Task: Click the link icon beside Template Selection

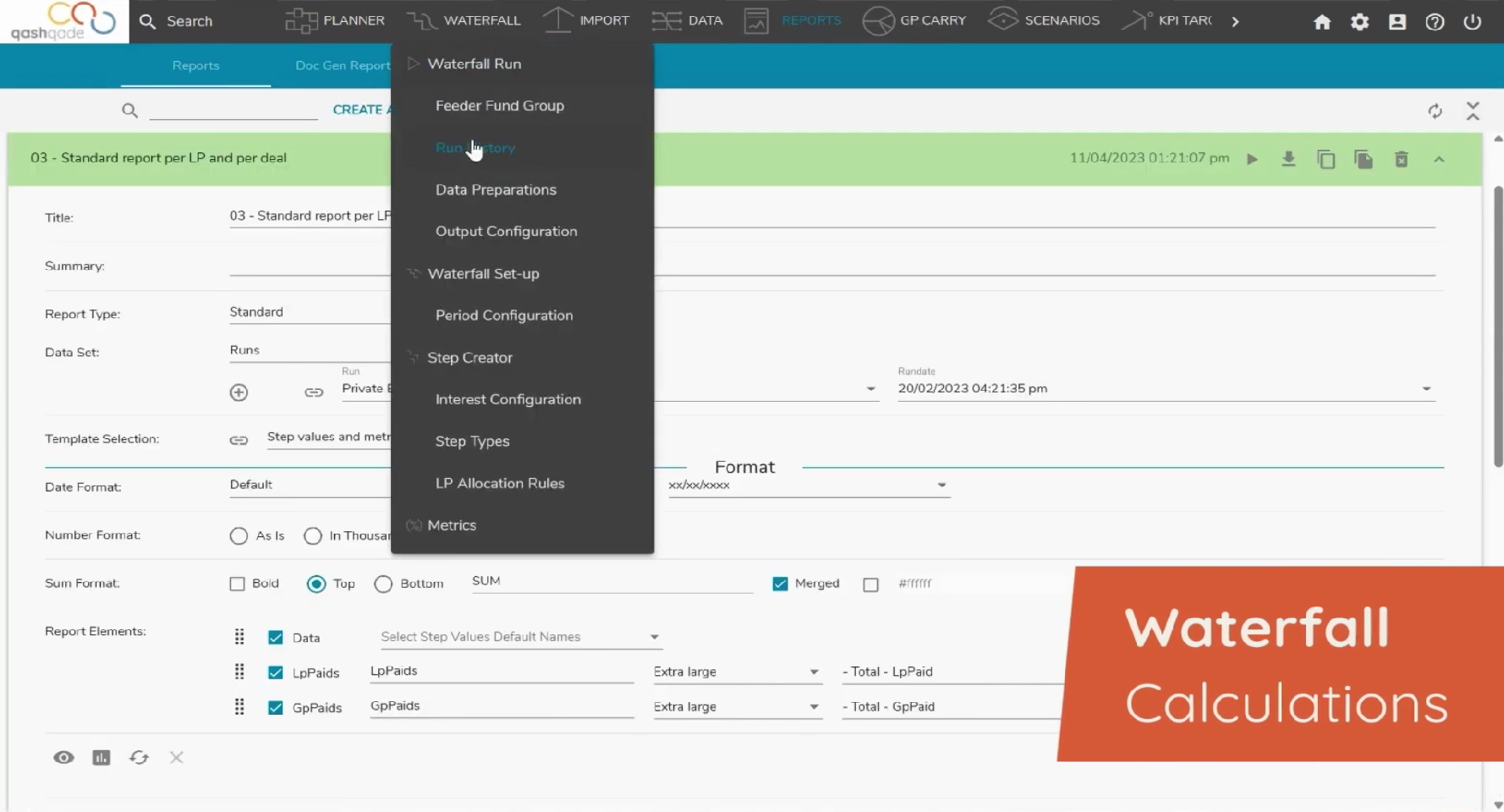Action: point(239,440)
